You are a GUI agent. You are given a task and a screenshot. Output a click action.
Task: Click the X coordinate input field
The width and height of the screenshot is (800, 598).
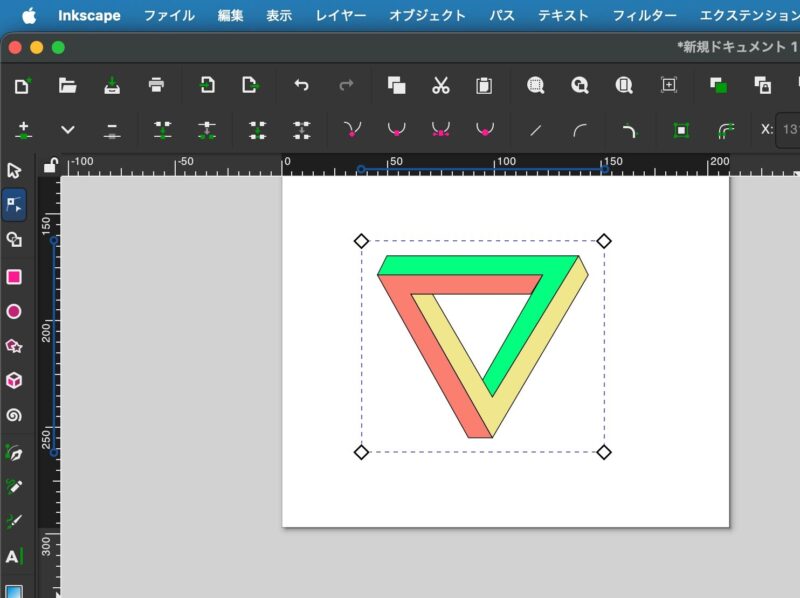pos(790,129)
